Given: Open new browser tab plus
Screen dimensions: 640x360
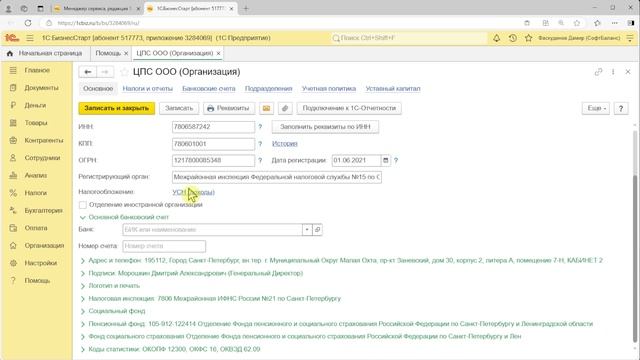Looking at the screenshot, I should tap(246, 8).
